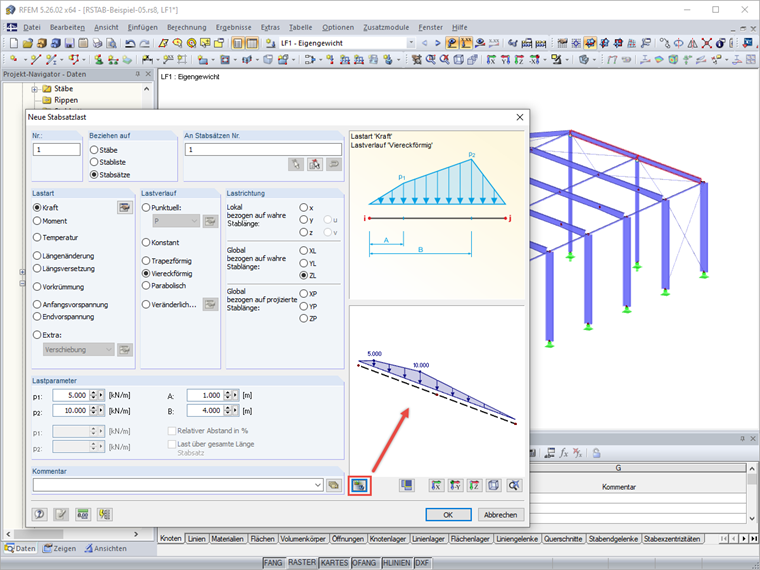Go to previous load case arrow
This screenshot has width=760, height=570.
click(x=425, y=43)
